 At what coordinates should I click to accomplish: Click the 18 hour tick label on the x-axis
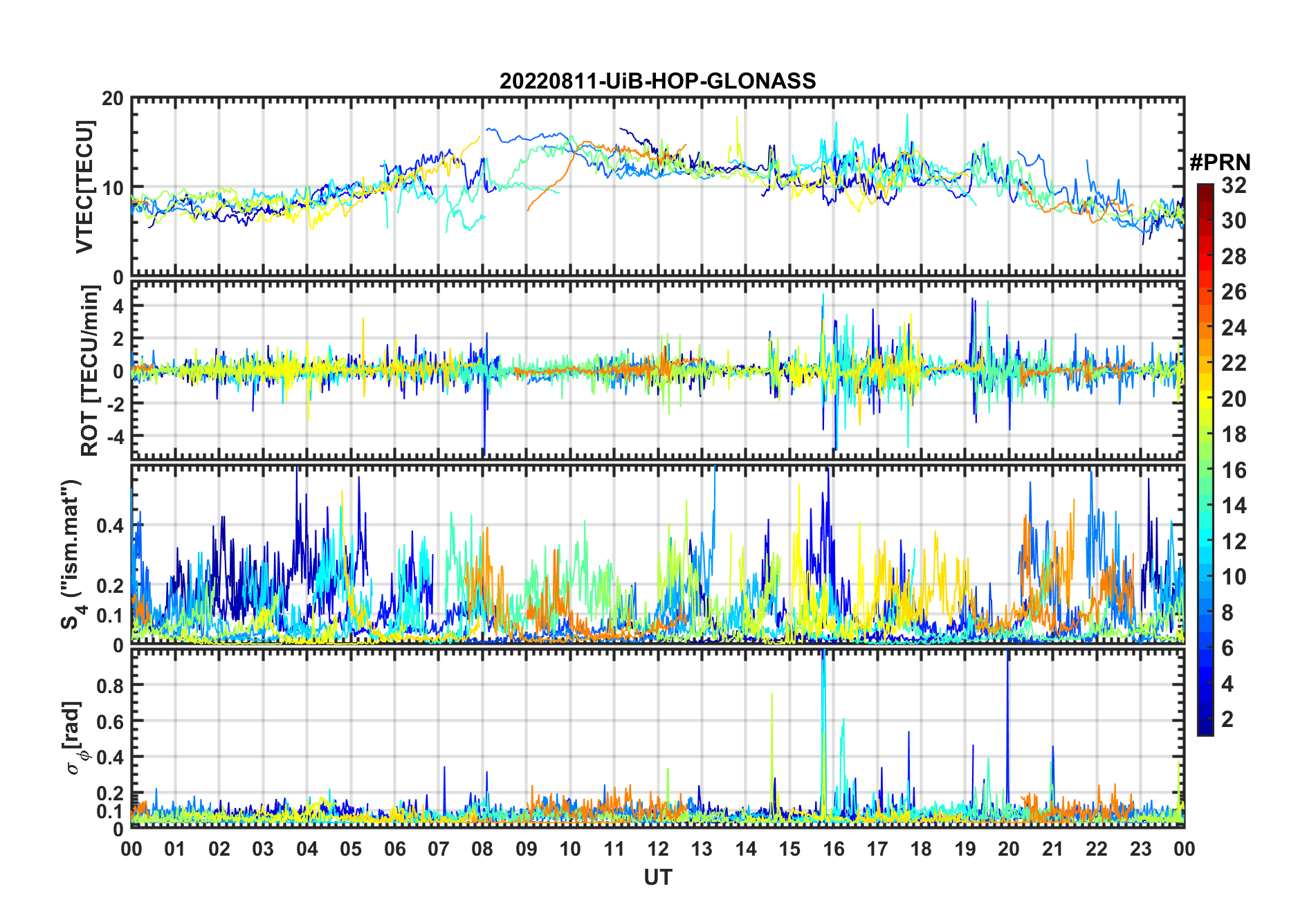[921, 849]
